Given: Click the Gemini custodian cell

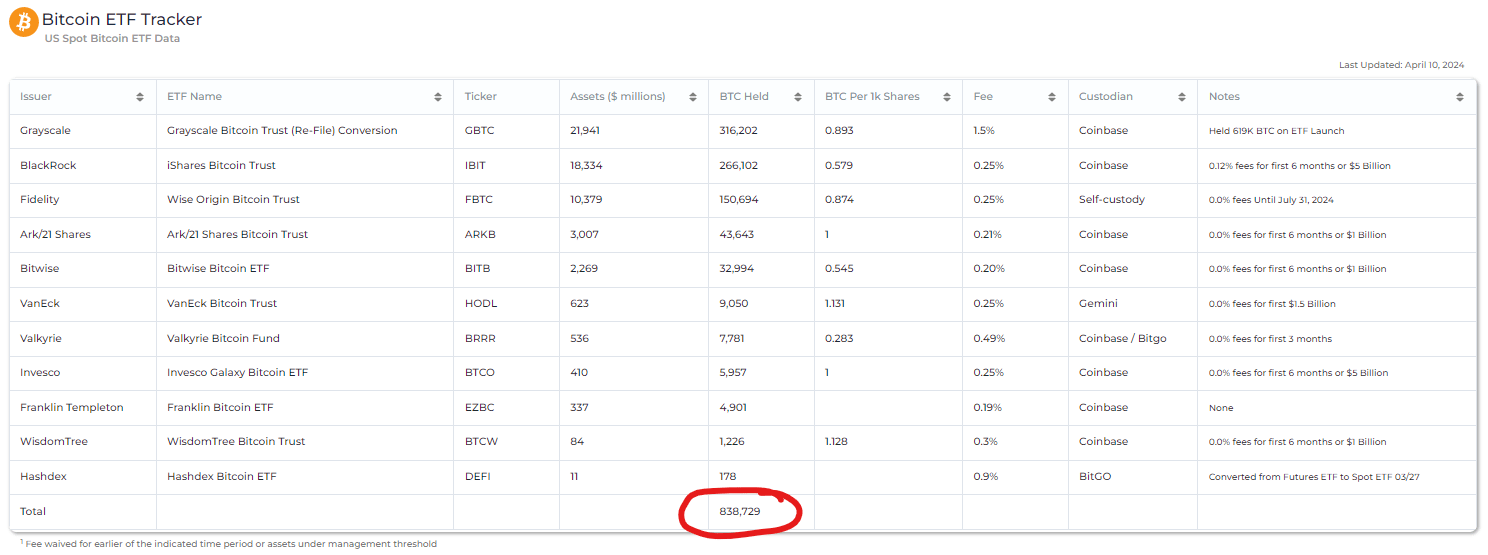Looking at the screenshot, I should tap(1098, 303).
